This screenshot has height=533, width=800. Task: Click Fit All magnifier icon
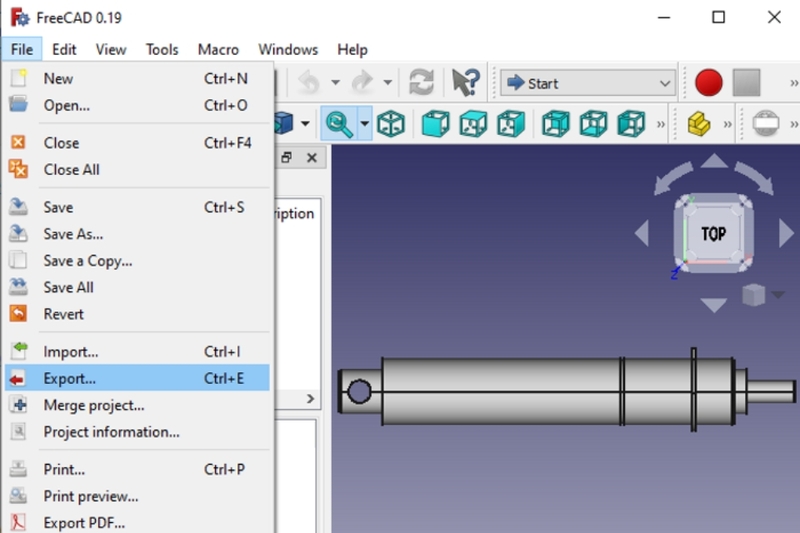(339, 123)
